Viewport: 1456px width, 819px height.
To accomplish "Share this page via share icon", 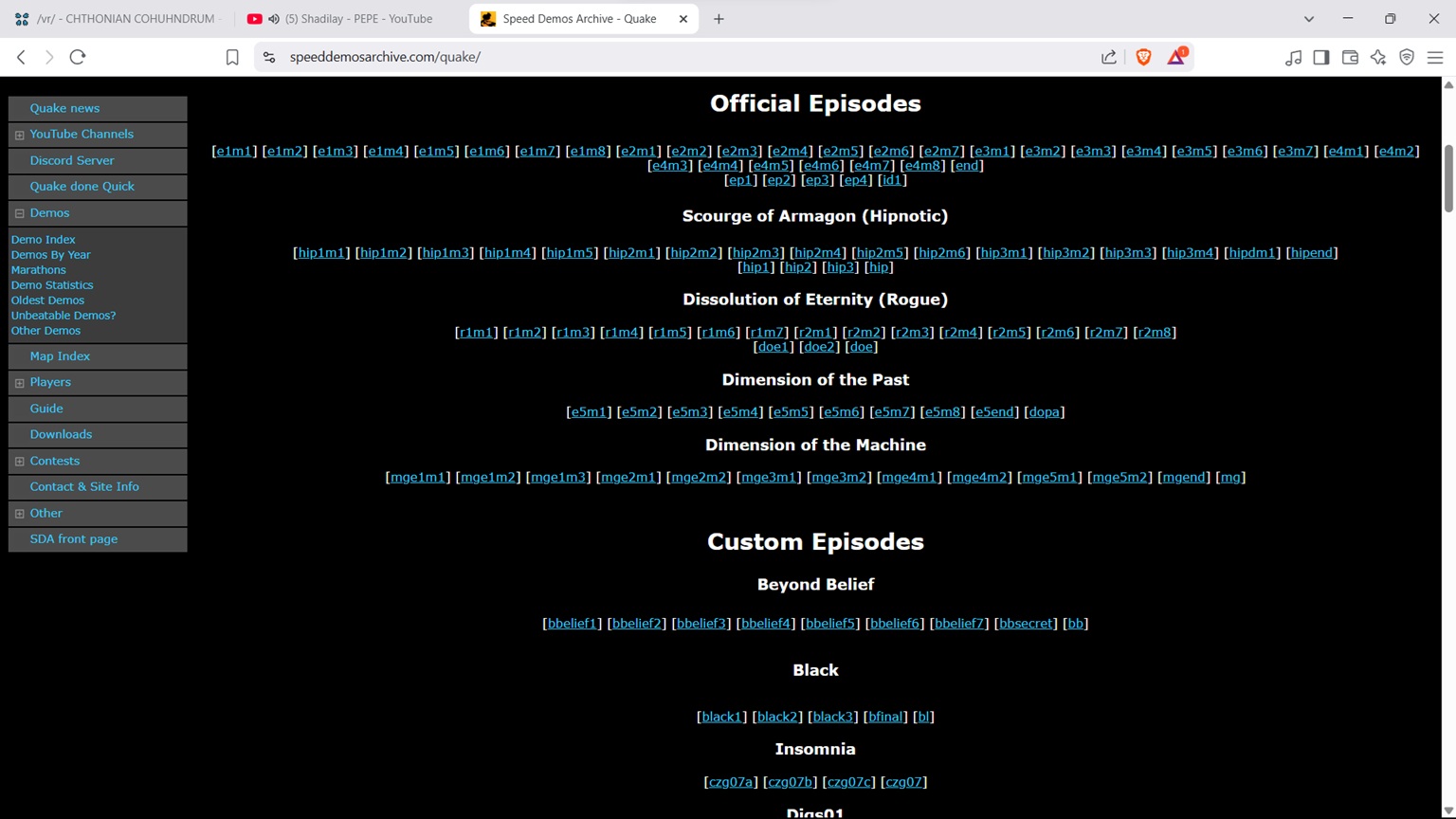I will click(x=1109, y=57).
